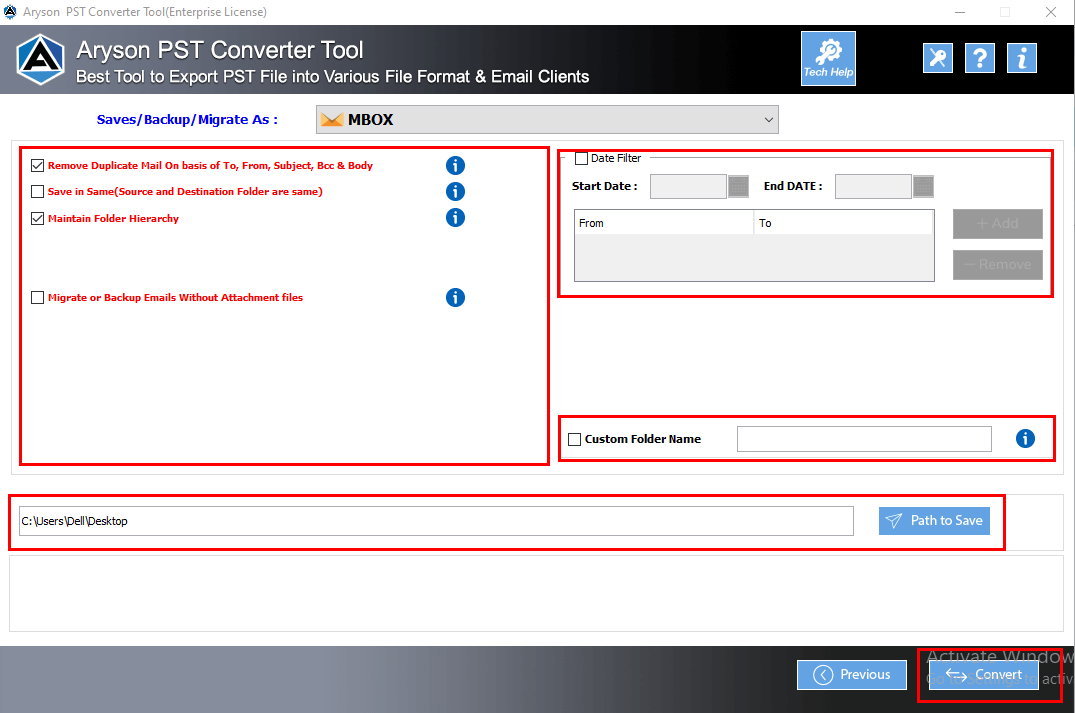Expand the MBOX save format dropdown
The width and height of the screenshot is (1075, 713).
pos(547,119)
